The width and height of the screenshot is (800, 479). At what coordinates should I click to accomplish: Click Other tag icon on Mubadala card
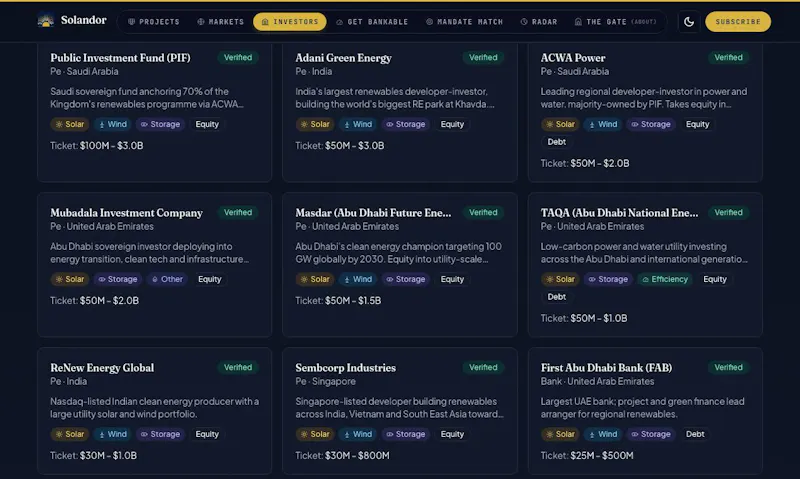pyautogui.click(x=155, y=280)
